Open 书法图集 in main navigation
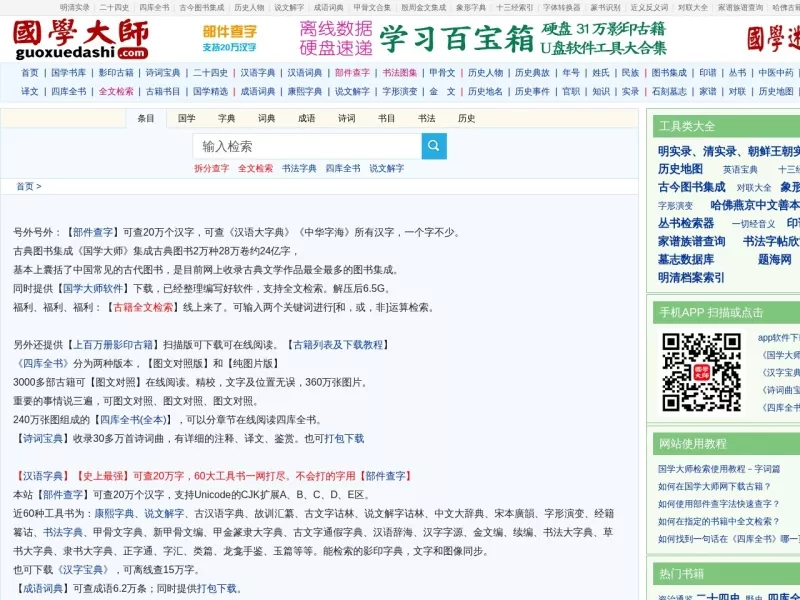 [x=399, y=73]
